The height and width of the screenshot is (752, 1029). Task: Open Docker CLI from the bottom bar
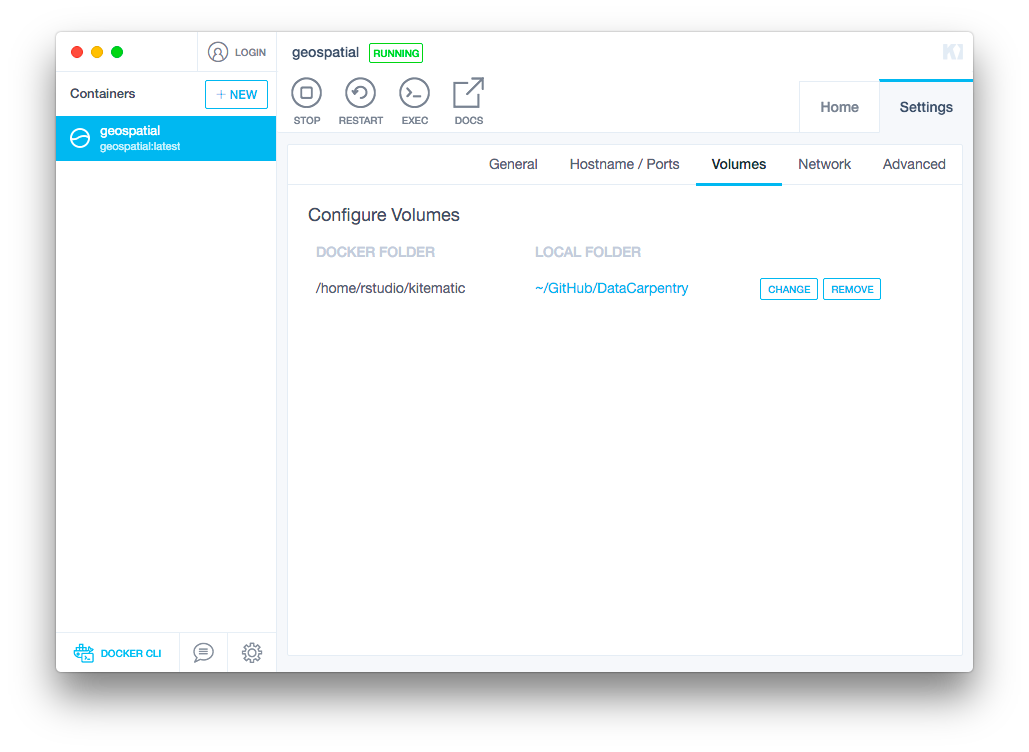tap(117, 653)
